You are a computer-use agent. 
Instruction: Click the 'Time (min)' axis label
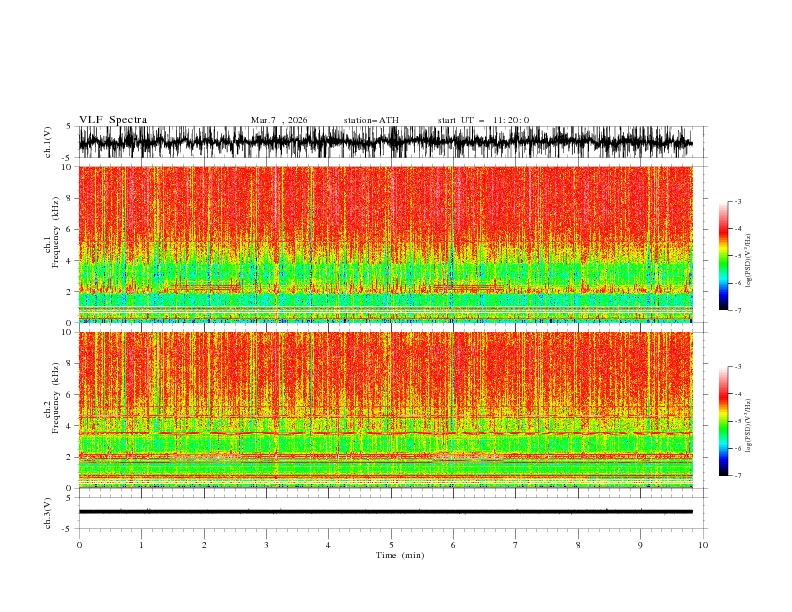pos(400,555)
